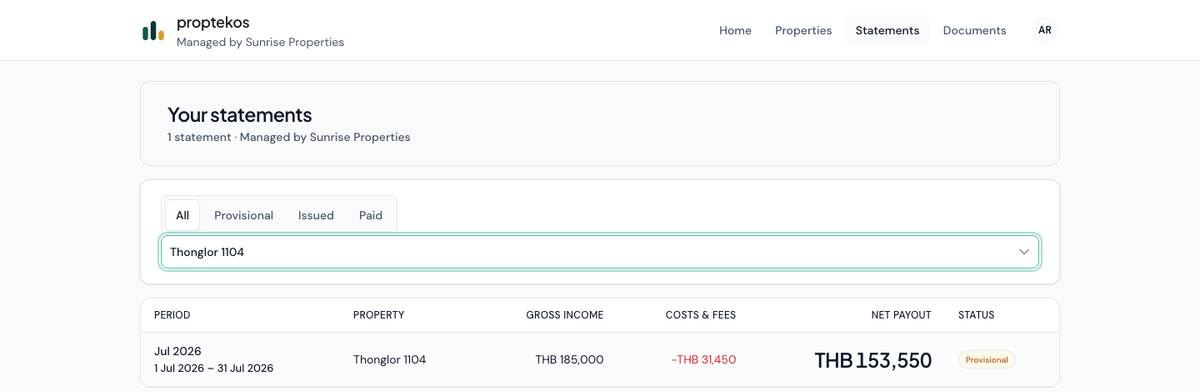Click the GROSS INCOME column header

point(565,315)
